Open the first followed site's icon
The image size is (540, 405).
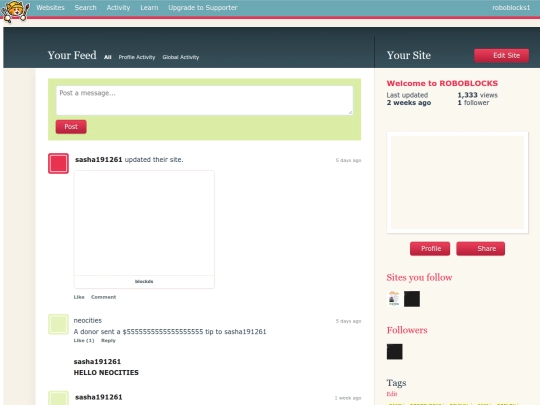(x=394, y=299)
